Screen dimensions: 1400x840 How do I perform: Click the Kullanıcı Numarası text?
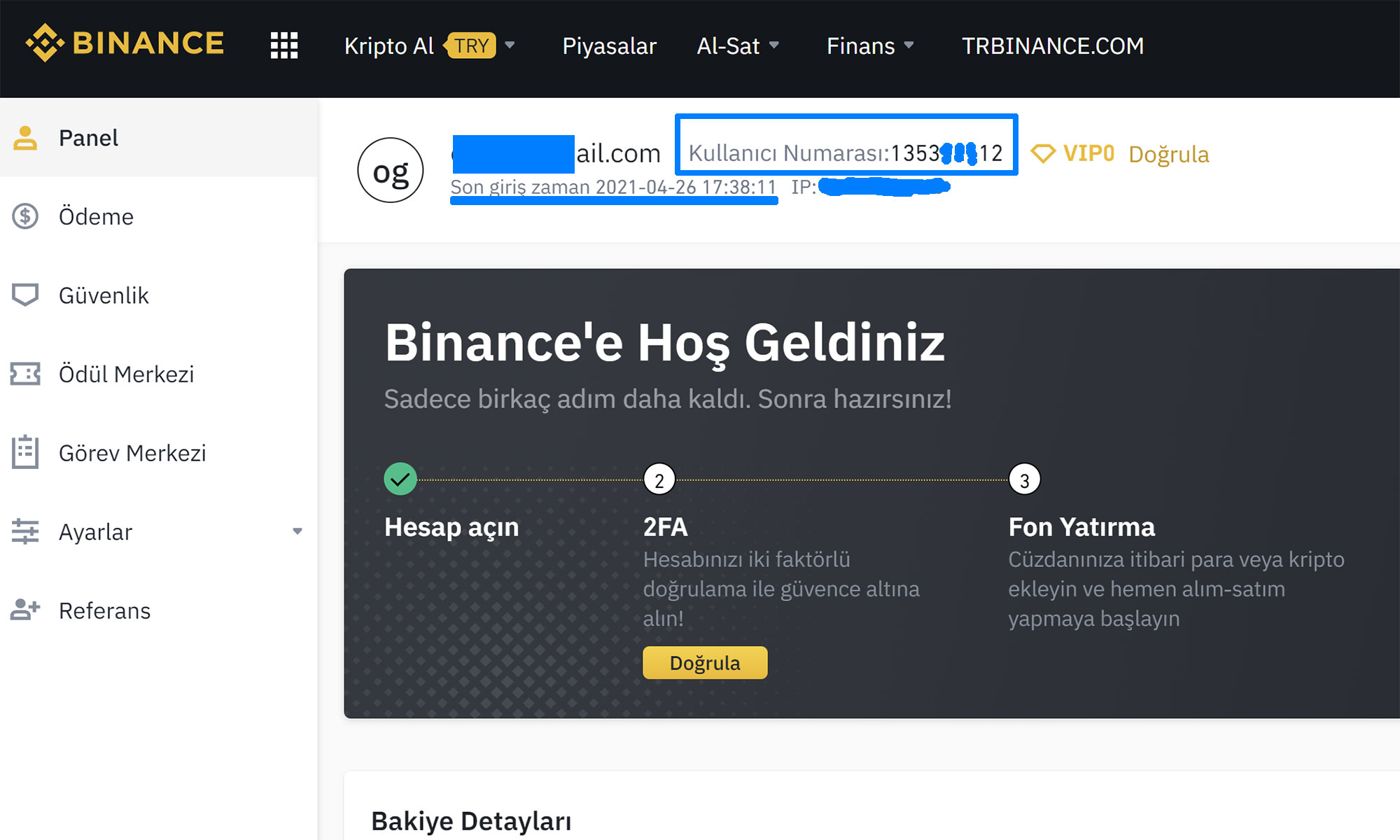click(846, 153)
